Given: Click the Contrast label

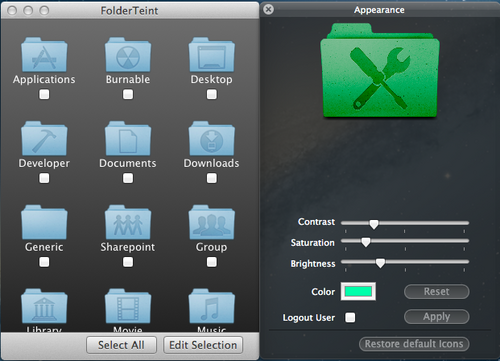Looking at the screenshot, I should click(316, 222).
